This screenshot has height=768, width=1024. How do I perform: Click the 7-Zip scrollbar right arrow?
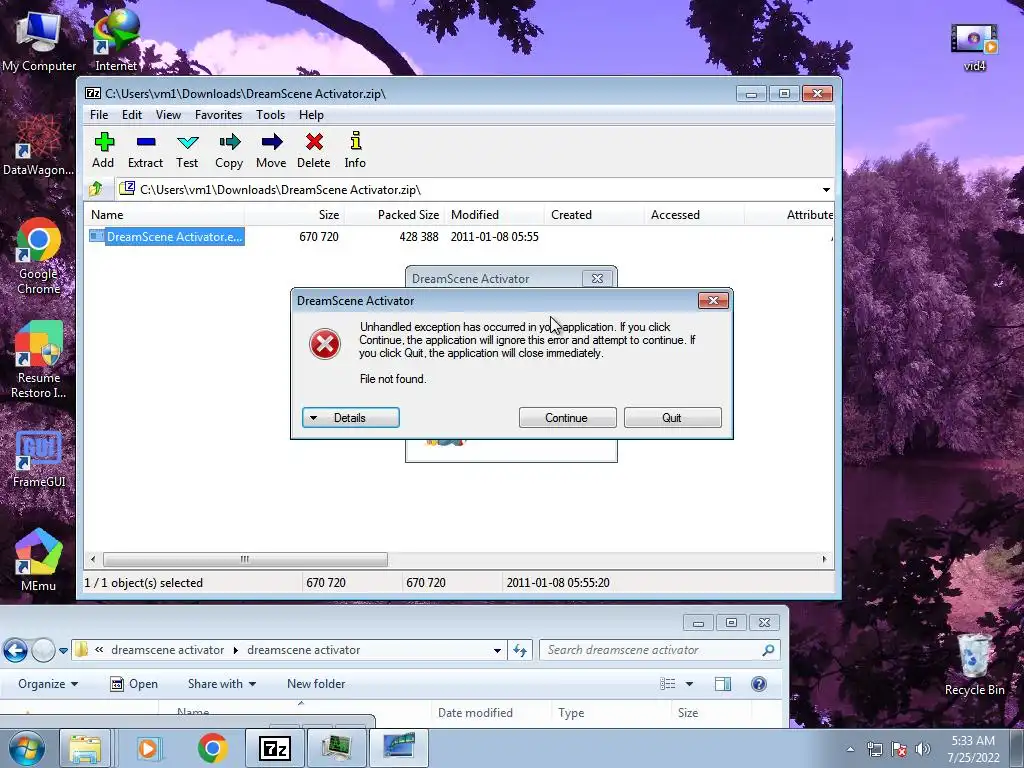pyautogui.click(x=824, y=560)
